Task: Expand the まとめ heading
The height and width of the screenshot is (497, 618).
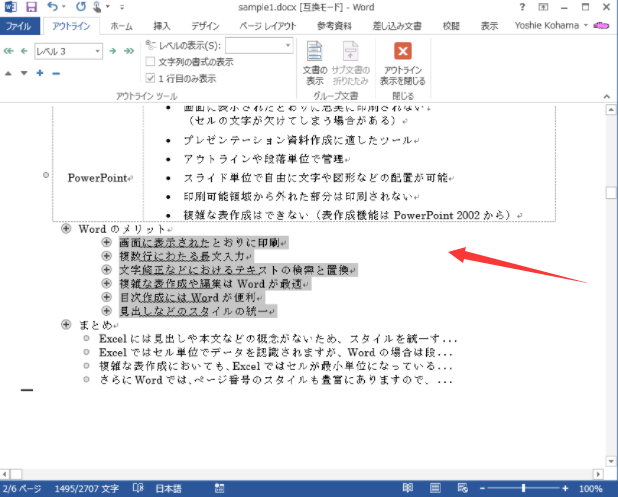Action: point(66,325)
